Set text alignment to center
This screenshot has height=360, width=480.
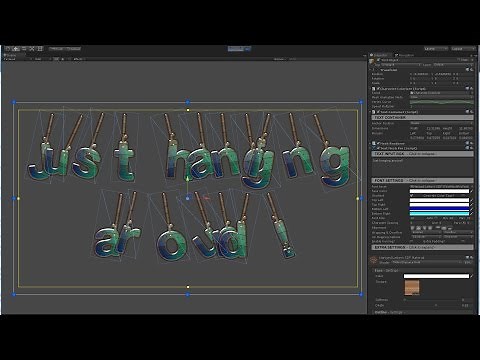click(418, 228)
